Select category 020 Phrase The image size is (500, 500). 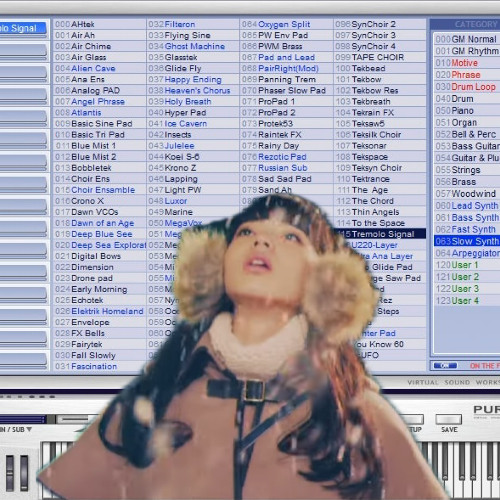point(467,75)
